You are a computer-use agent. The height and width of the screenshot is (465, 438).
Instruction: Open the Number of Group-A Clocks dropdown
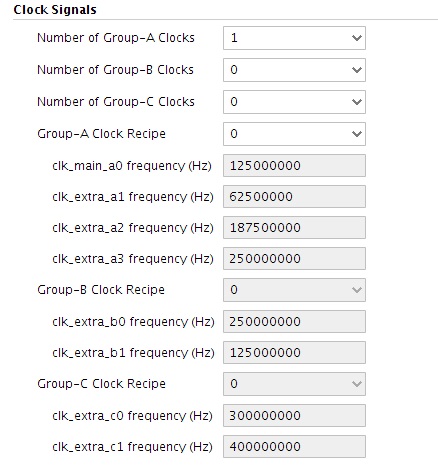[x=294, y=38]
